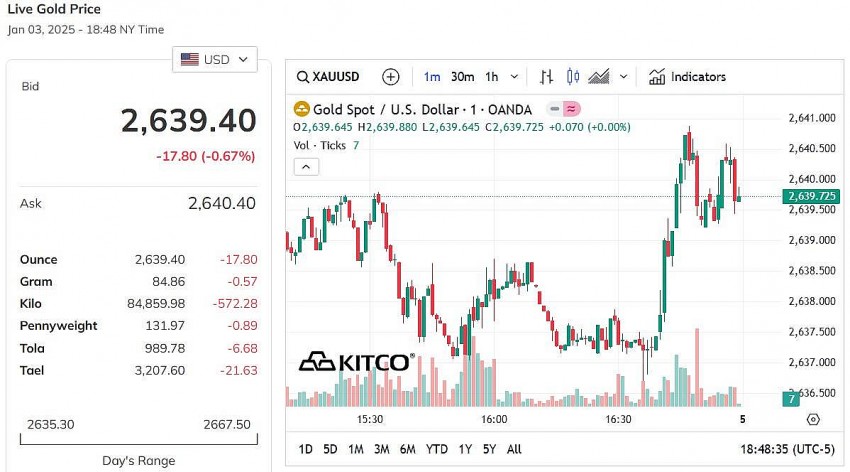Click the Kitco logo on chart
The image size is (850, 472).
355,362
